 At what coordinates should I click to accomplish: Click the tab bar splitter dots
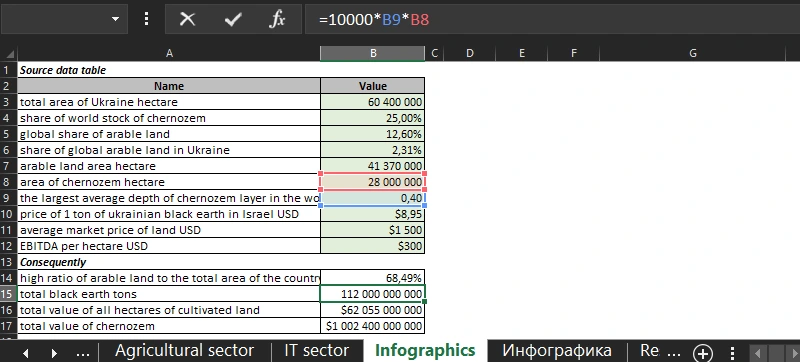[732, 352]
